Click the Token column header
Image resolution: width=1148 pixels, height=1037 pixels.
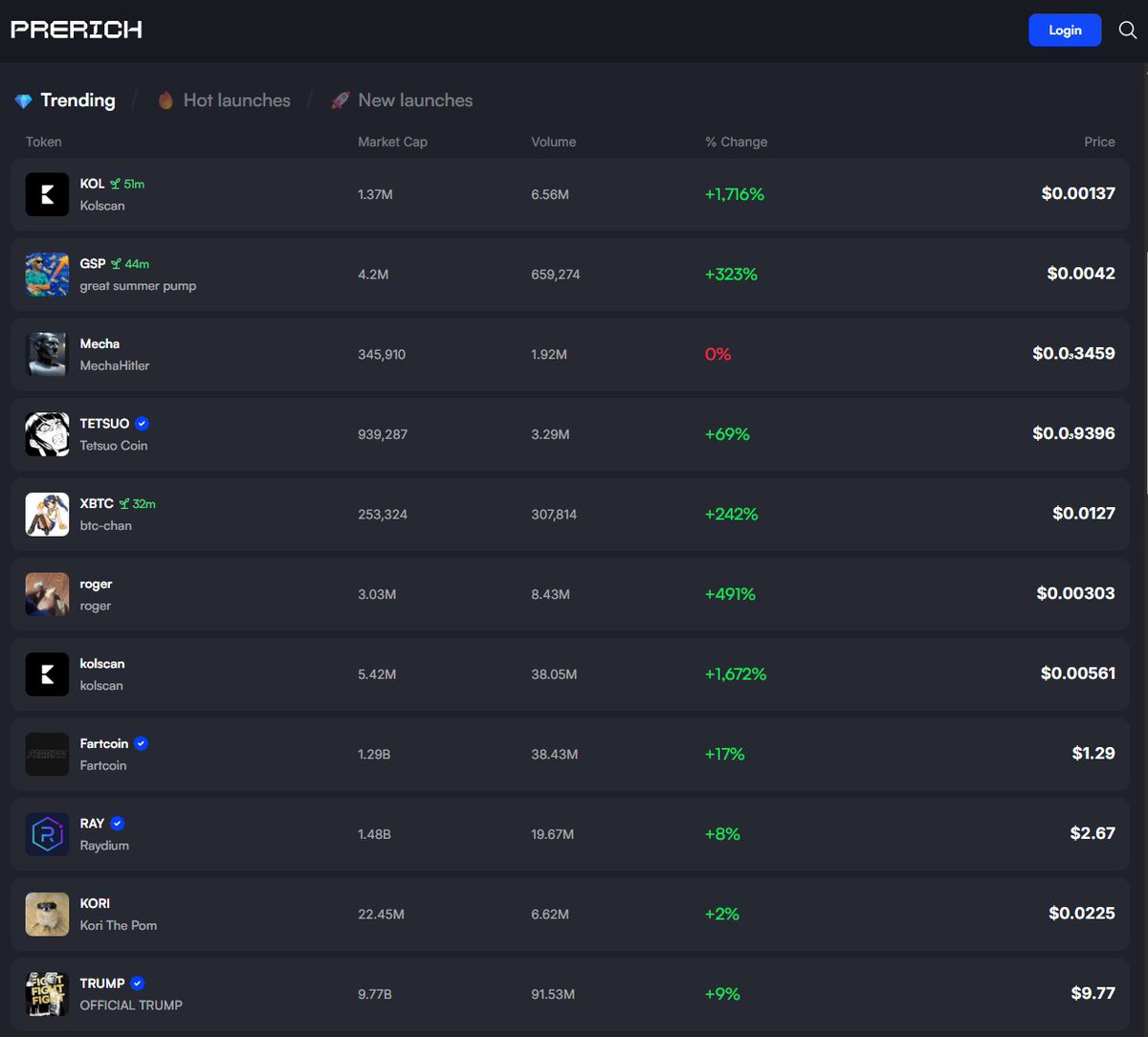coord(43,142)
